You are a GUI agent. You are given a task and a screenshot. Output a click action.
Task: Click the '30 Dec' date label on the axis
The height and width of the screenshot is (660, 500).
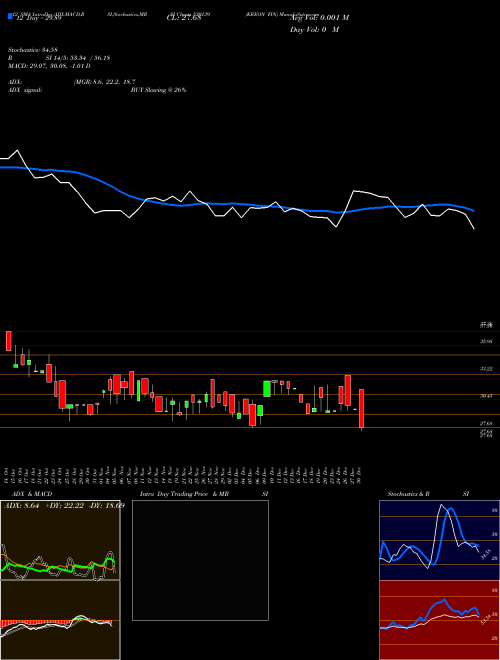(361, 475)
